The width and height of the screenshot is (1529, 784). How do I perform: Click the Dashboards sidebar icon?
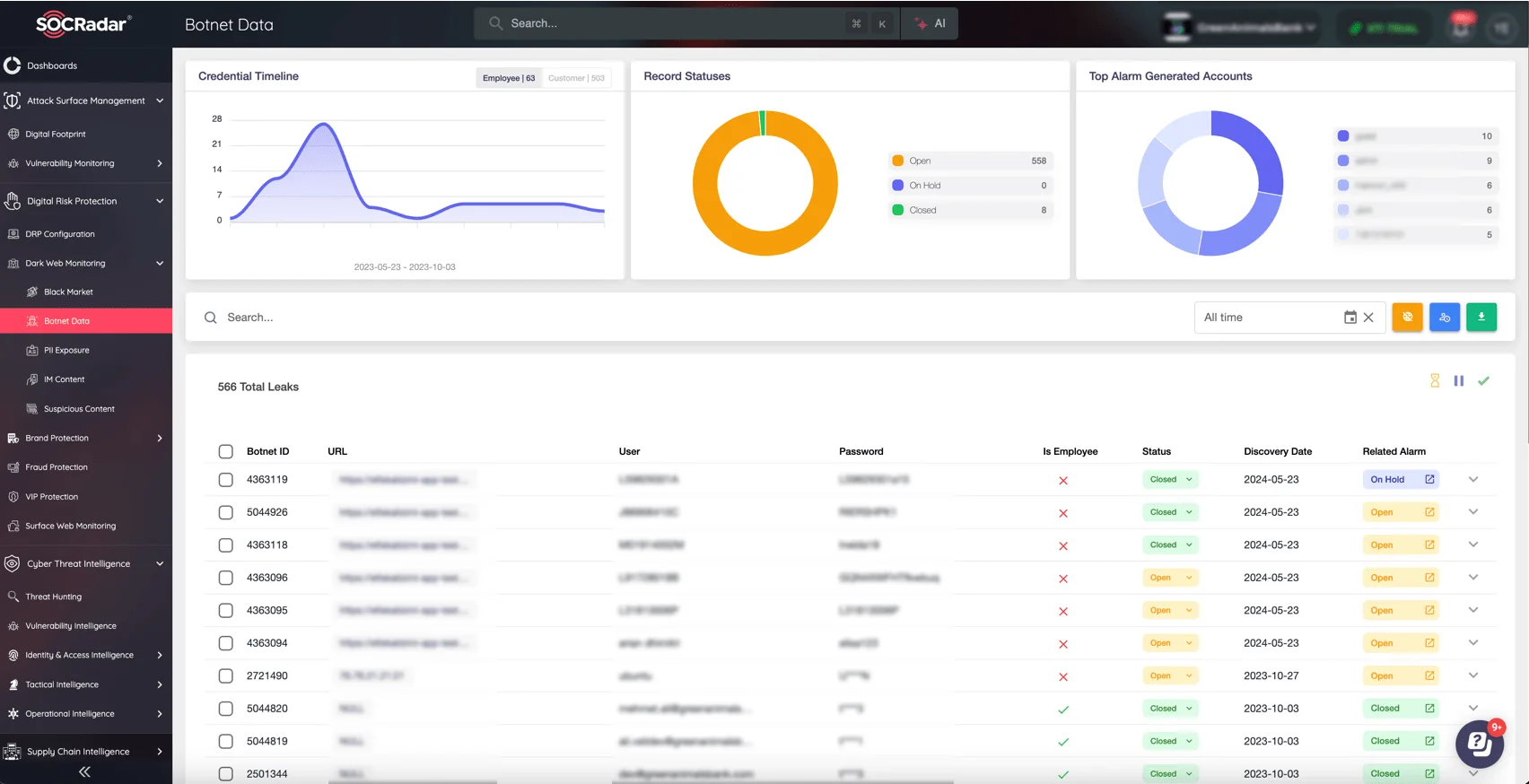click(x=12, y=65)
